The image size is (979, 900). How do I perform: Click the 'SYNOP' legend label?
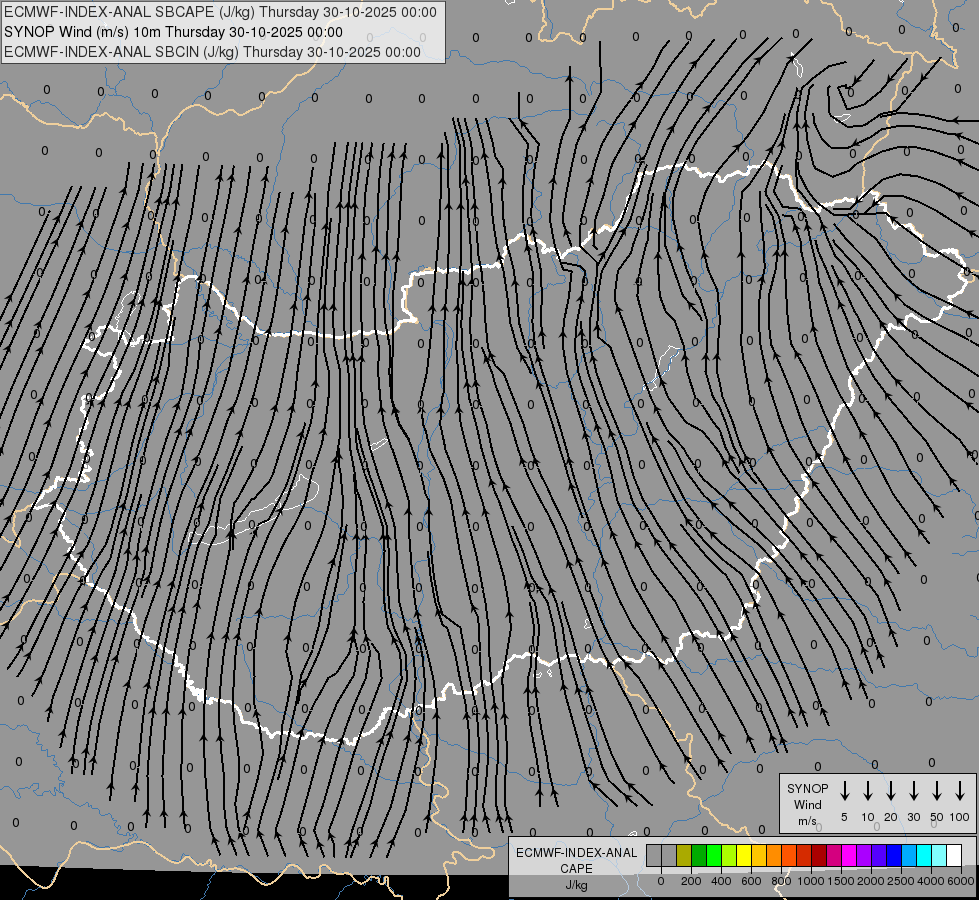tap(807, 788)
